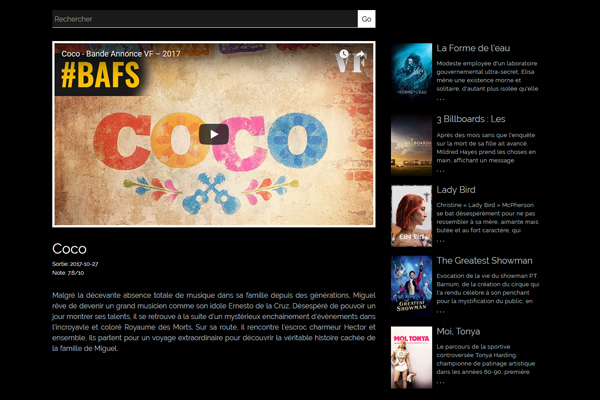Click the 'Sortie: 2017-10-27' release date text
The height and width of the screenshot is (400, 600).
tap(75, 264)
